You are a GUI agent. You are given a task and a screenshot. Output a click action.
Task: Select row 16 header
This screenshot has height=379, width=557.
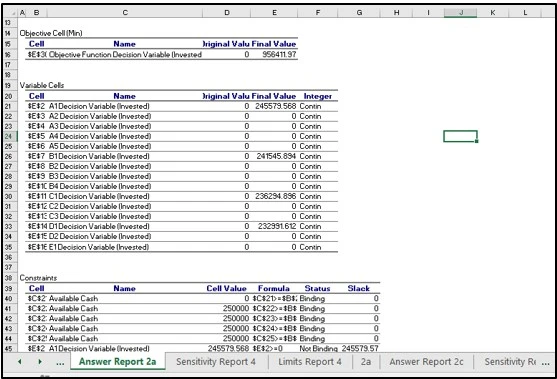(x=9, y=55)
